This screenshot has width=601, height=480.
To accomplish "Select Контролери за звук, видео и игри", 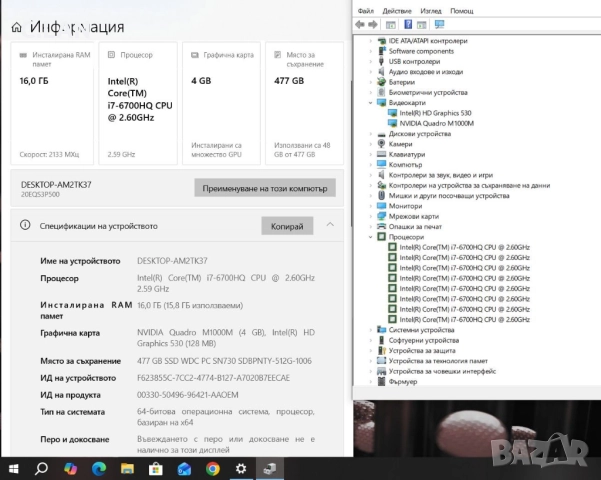I will 441,175.
